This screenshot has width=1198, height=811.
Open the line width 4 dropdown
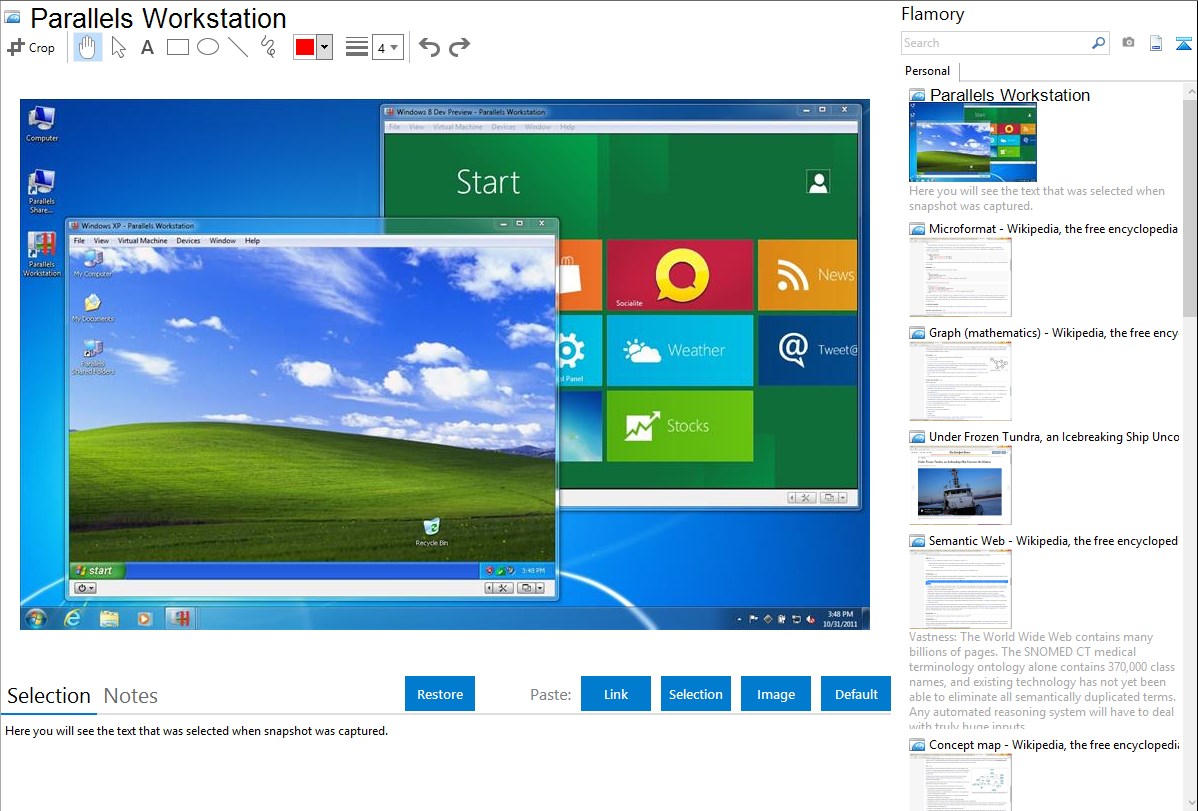click(x=387, y=47)
